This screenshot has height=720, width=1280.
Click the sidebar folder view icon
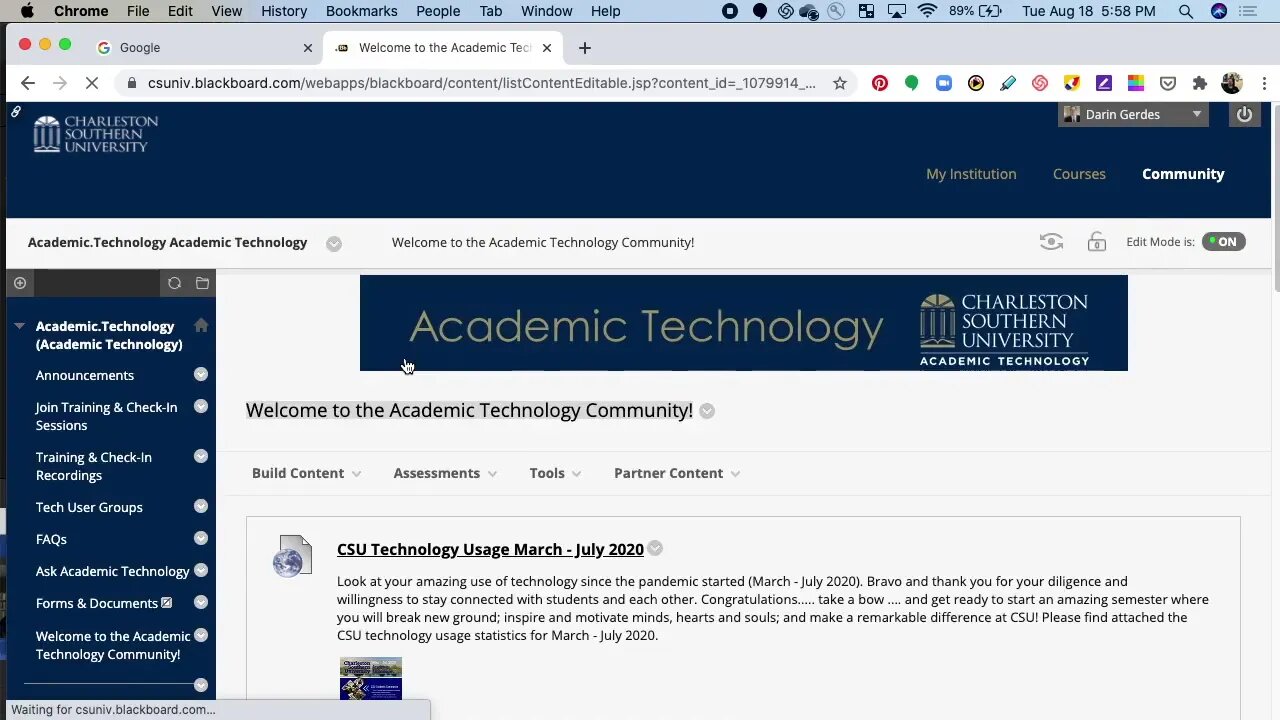[x=202, y=283]
